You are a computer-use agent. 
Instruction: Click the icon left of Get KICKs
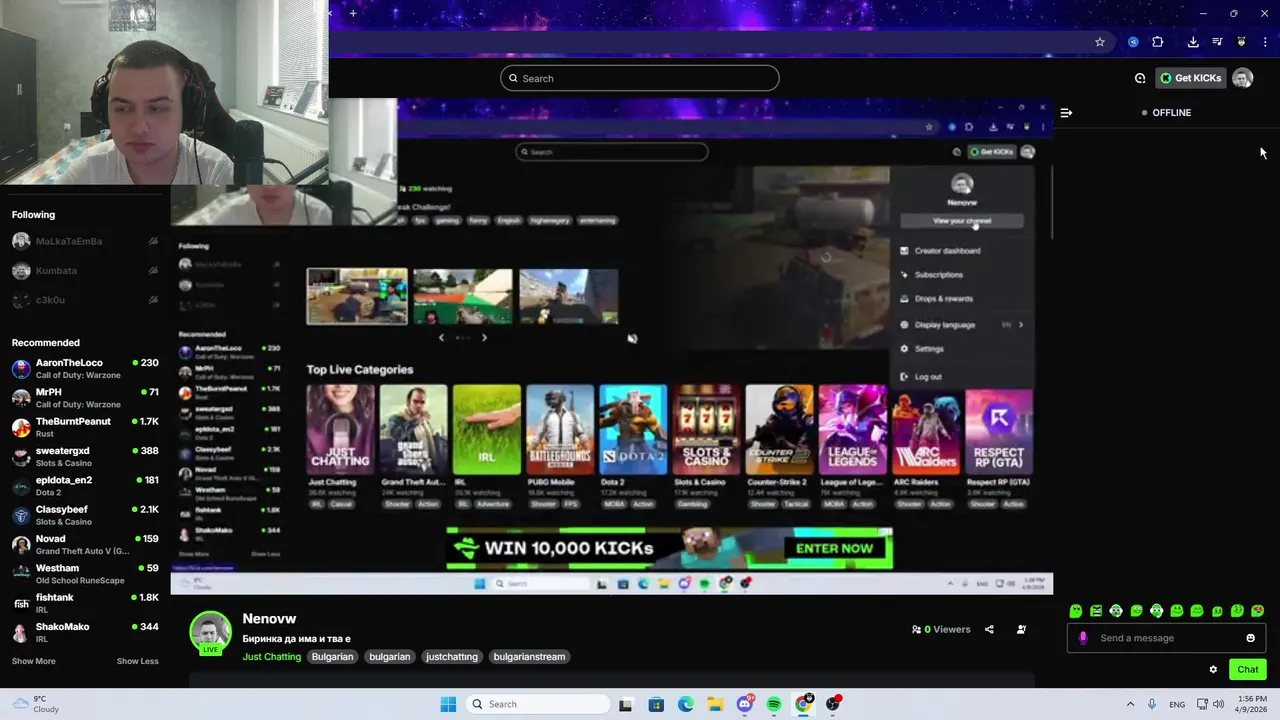(1140, 78)
